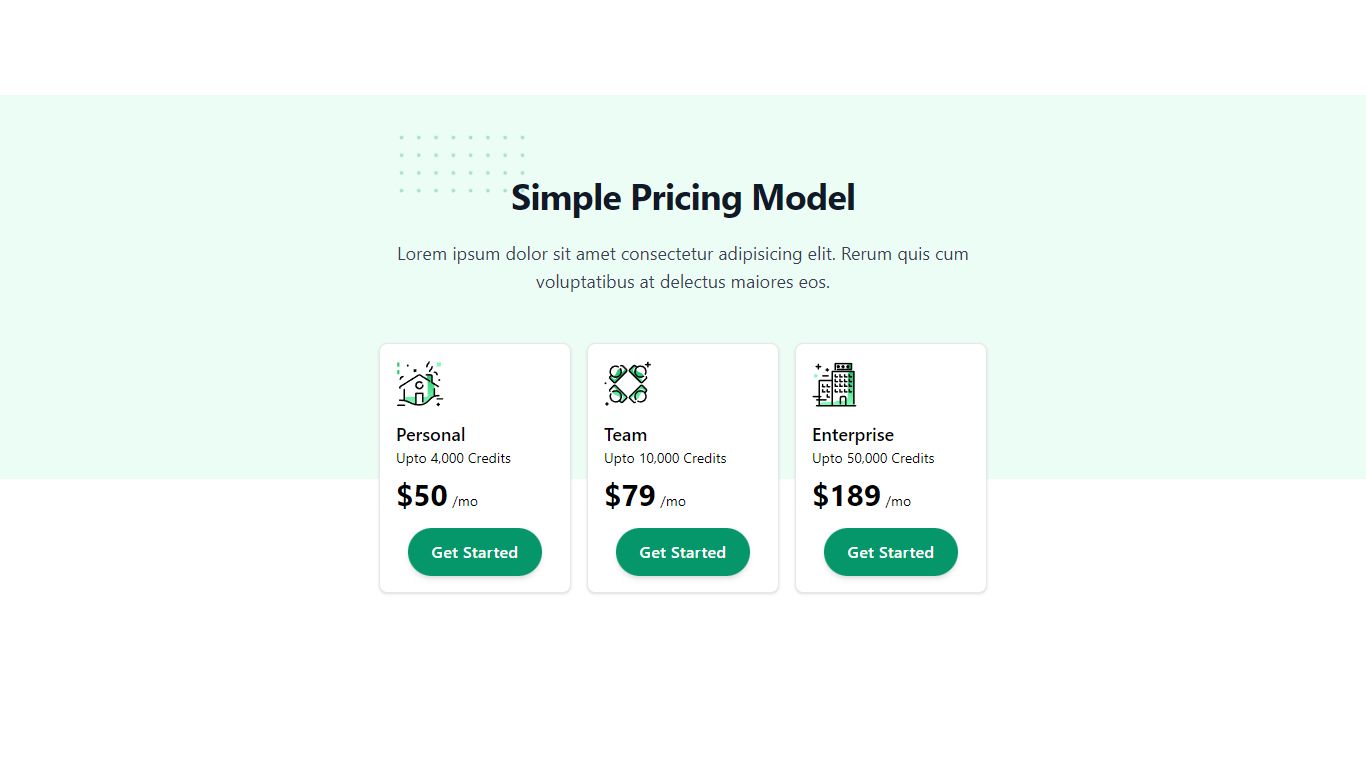The width and height of the screenshot is (1366, 768).
Task: Click the $79 price text
Action: (x=629, y=495)
